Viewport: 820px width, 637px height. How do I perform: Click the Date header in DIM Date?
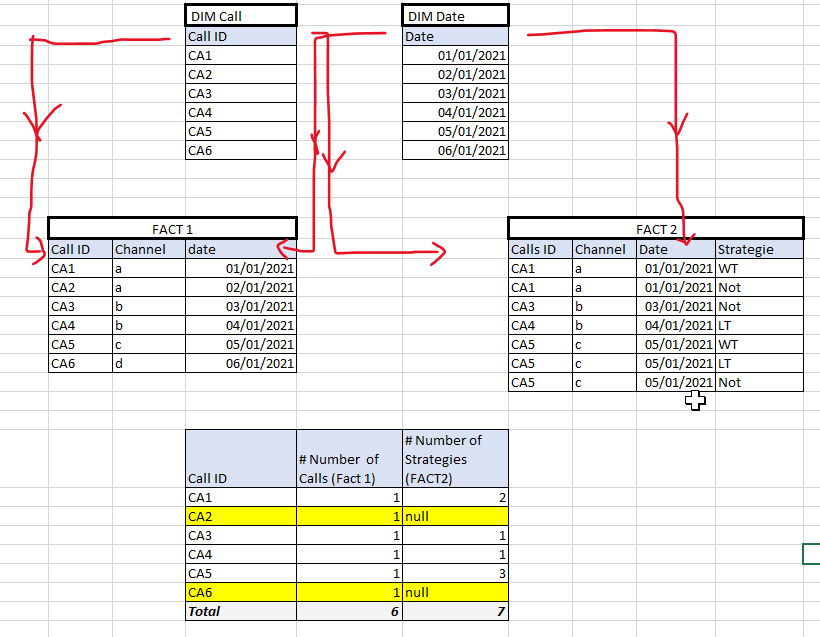(455, 36)
